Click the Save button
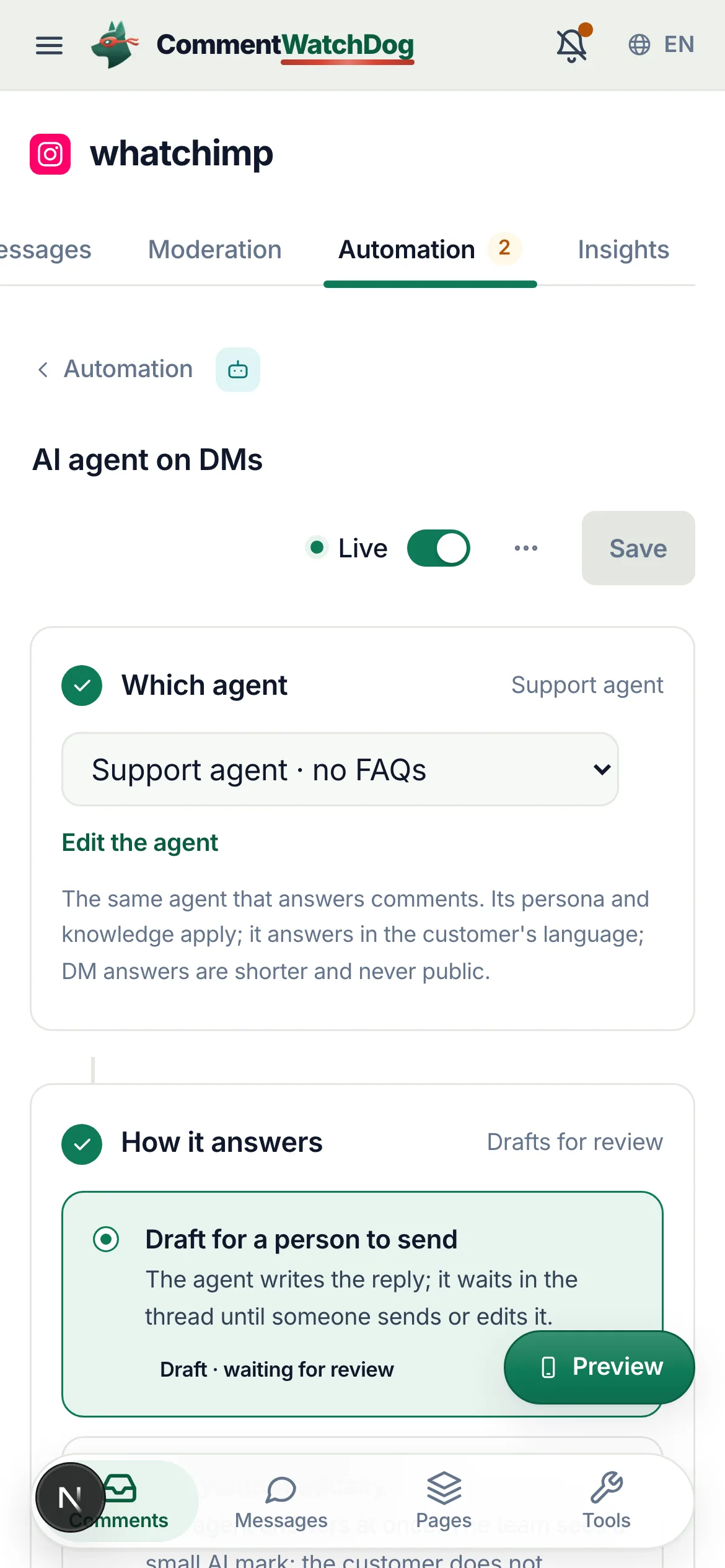 click(638, 548)
